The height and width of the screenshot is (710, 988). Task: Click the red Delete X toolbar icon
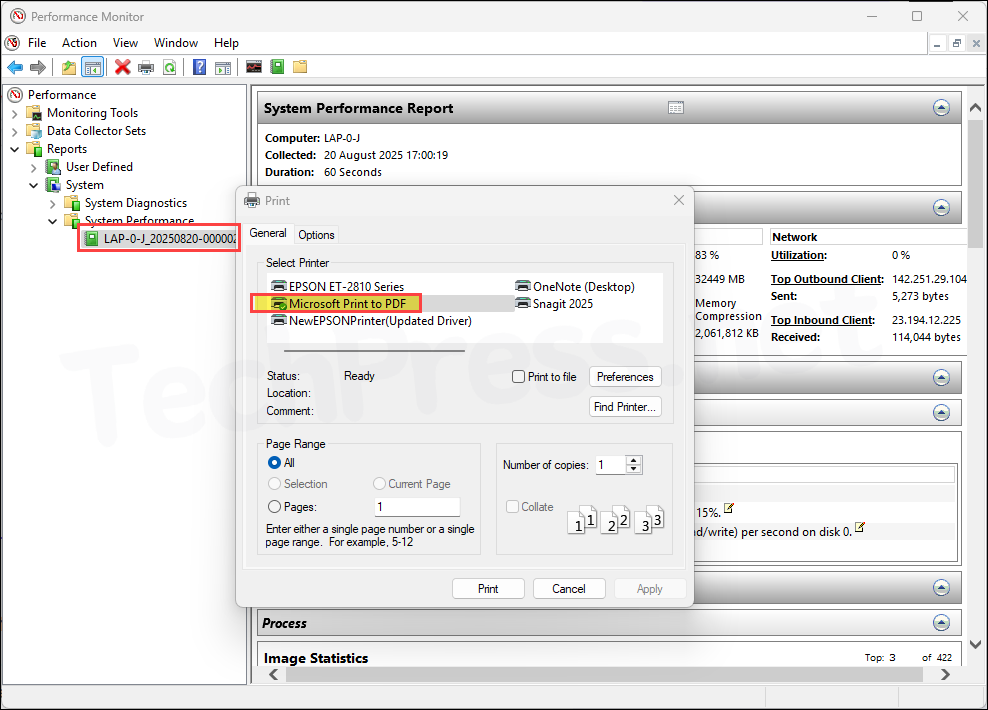click(x=122, y=67)
